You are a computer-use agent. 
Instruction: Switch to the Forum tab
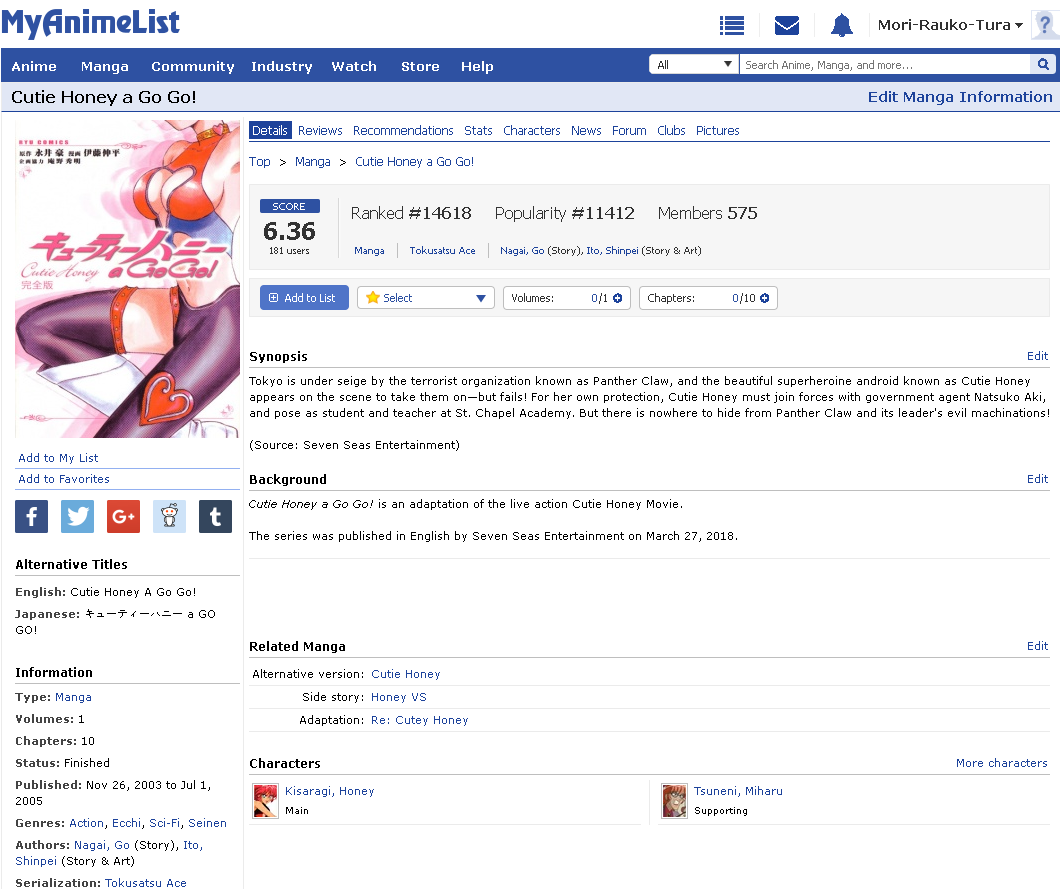629,130
